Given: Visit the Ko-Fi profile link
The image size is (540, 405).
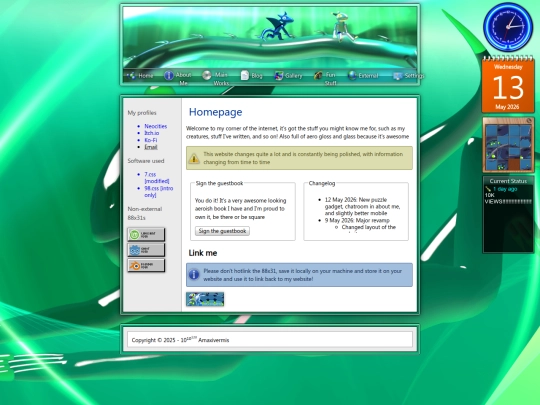Looking at the screenshot, I should click(150, 140).
